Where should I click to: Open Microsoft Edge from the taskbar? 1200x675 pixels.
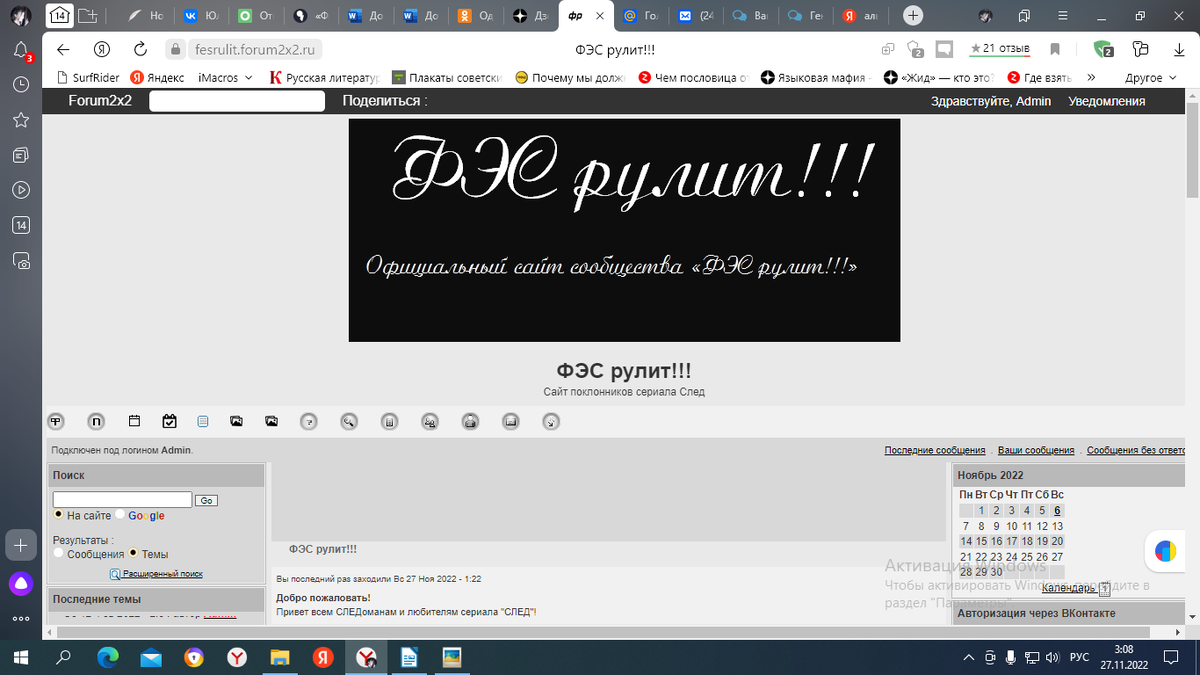108,657
